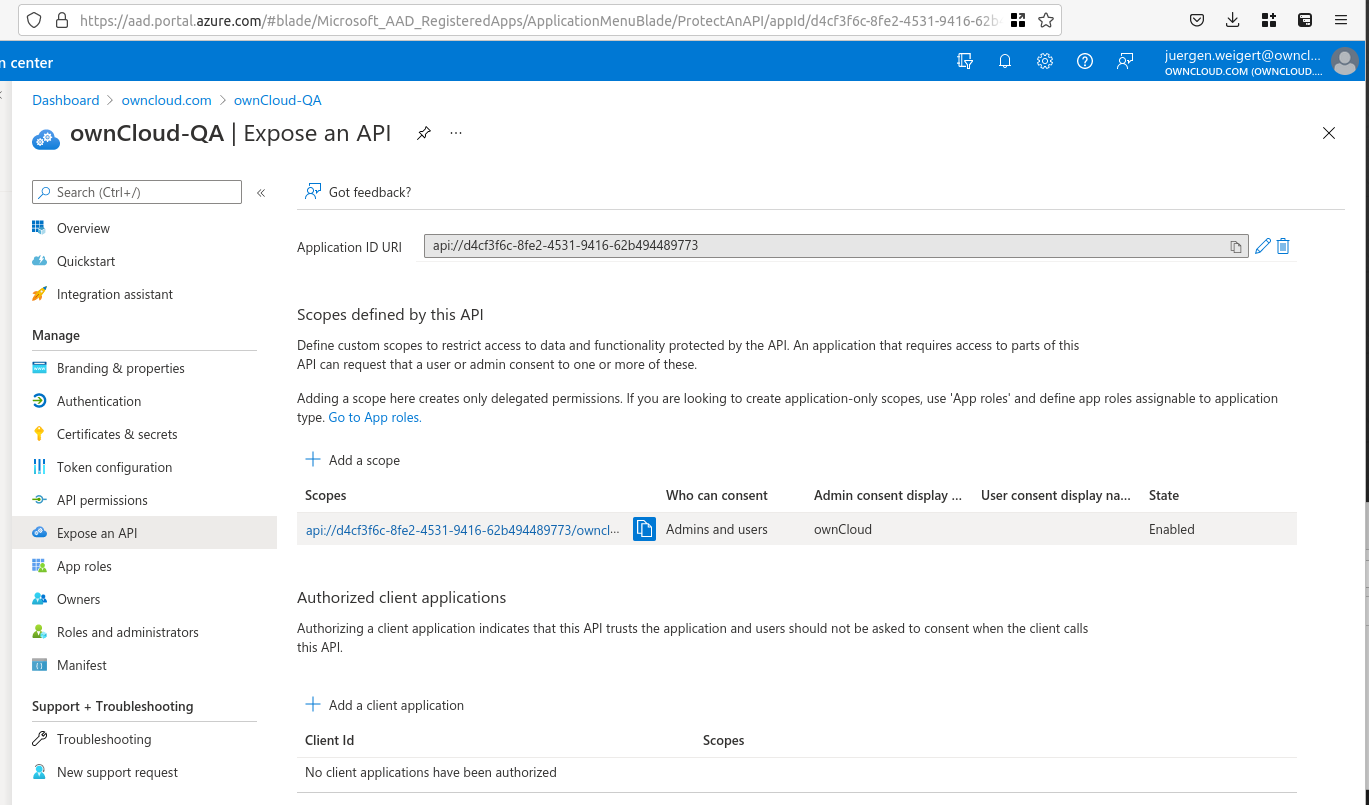Screen dimensions: 1369x805
Task: Open help with the question mark icon
Action: (1084, 61)
